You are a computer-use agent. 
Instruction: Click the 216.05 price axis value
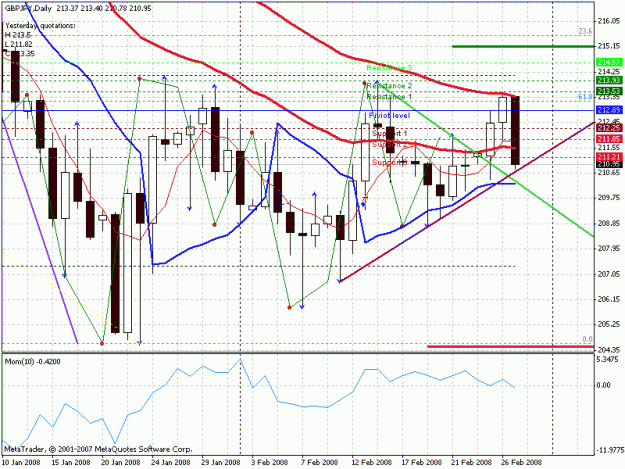(609, 21)
